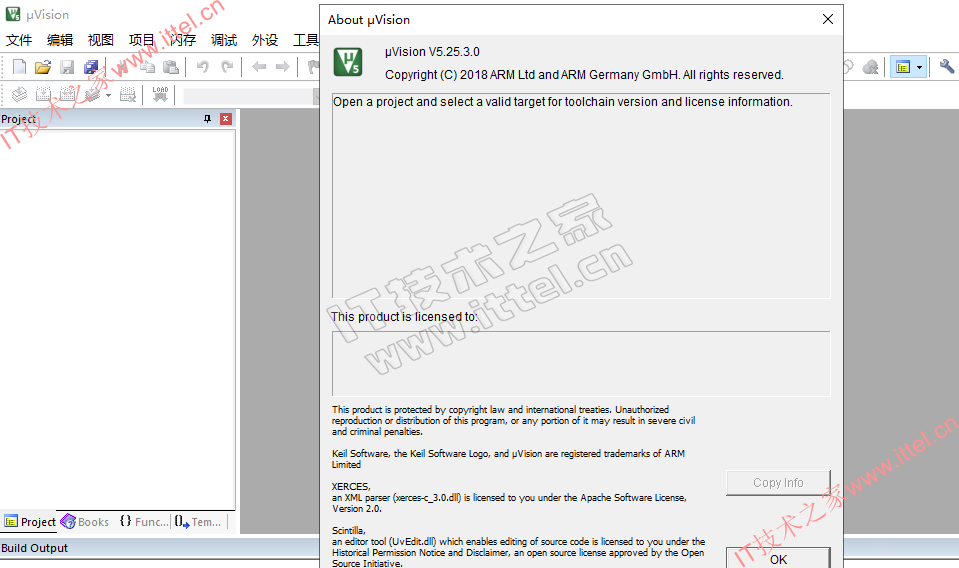Click the Build Output panel title
The image size is (959, 568).
click(x=35, y=548)
